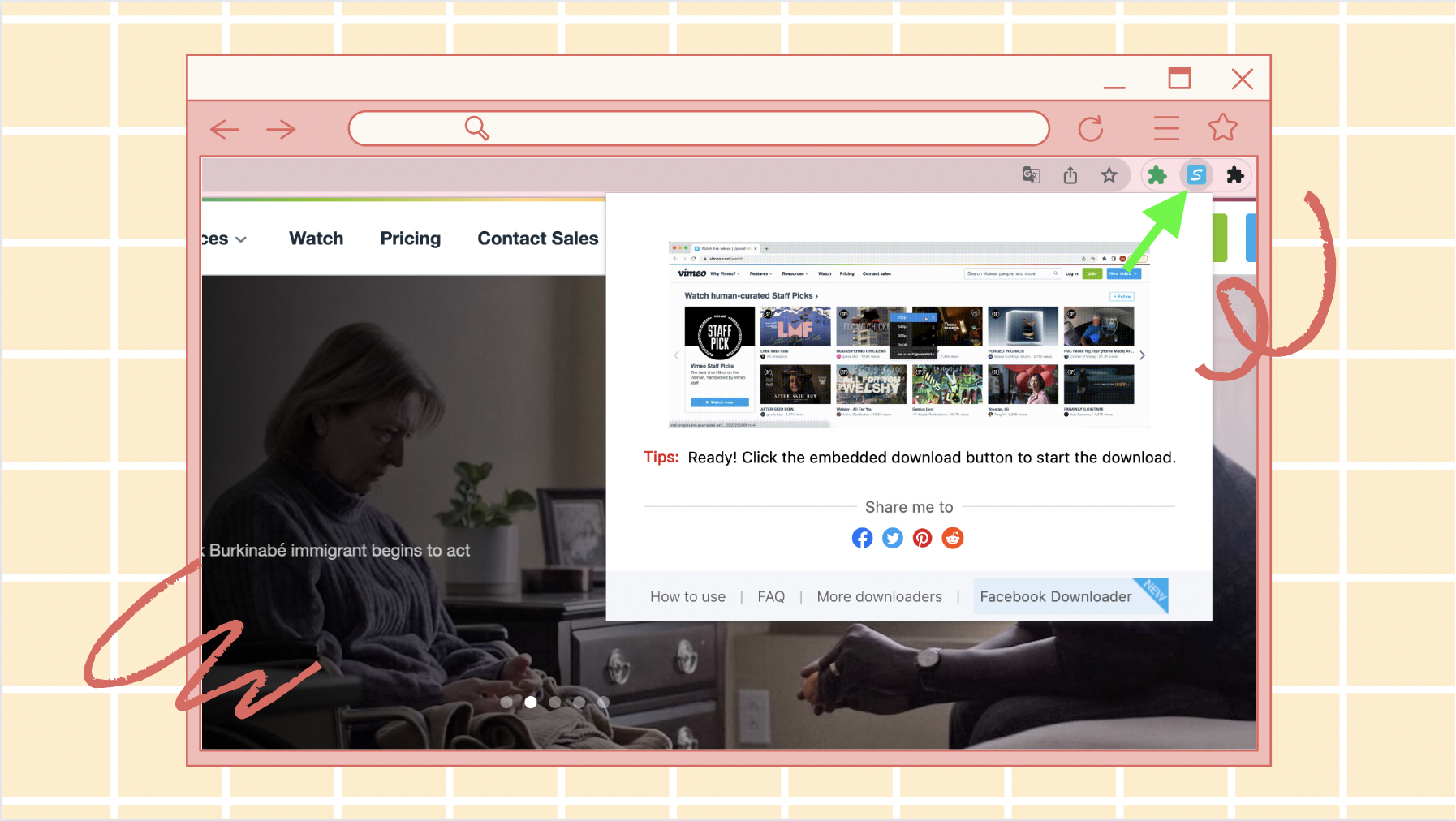Close the illustrated browser window
This screenshot has height=821, width=1456.
click(x=1243, y=79)
